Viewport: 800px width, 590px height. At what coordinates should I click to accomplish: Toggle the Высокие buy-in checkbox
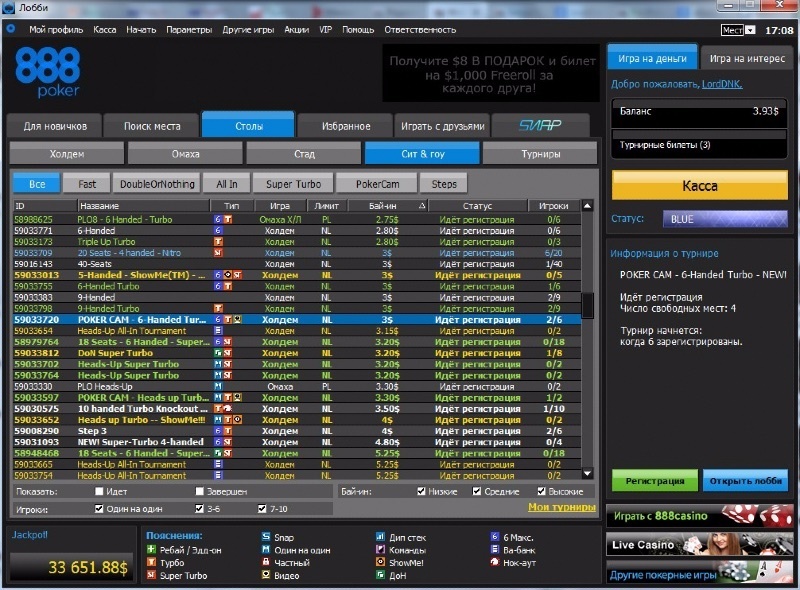pos(542,492)
